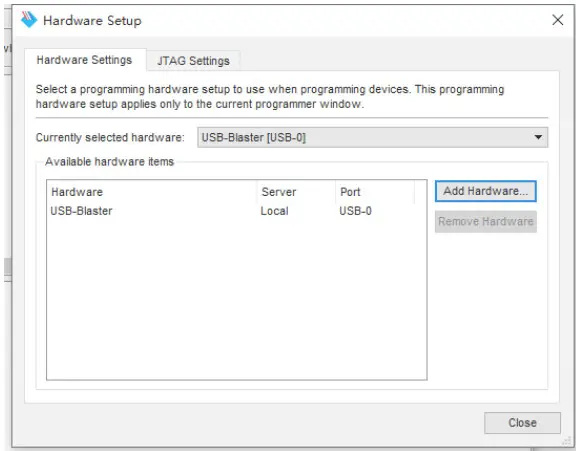This screenshot has width=576, height=451.
Task: Click the Remove Hardware button
Action: pos(486,221)
